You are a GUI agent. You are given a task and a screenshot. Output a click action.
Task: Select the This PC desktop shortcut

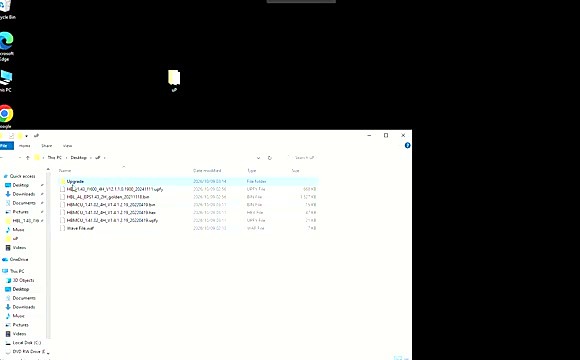[x=6, y=80]
